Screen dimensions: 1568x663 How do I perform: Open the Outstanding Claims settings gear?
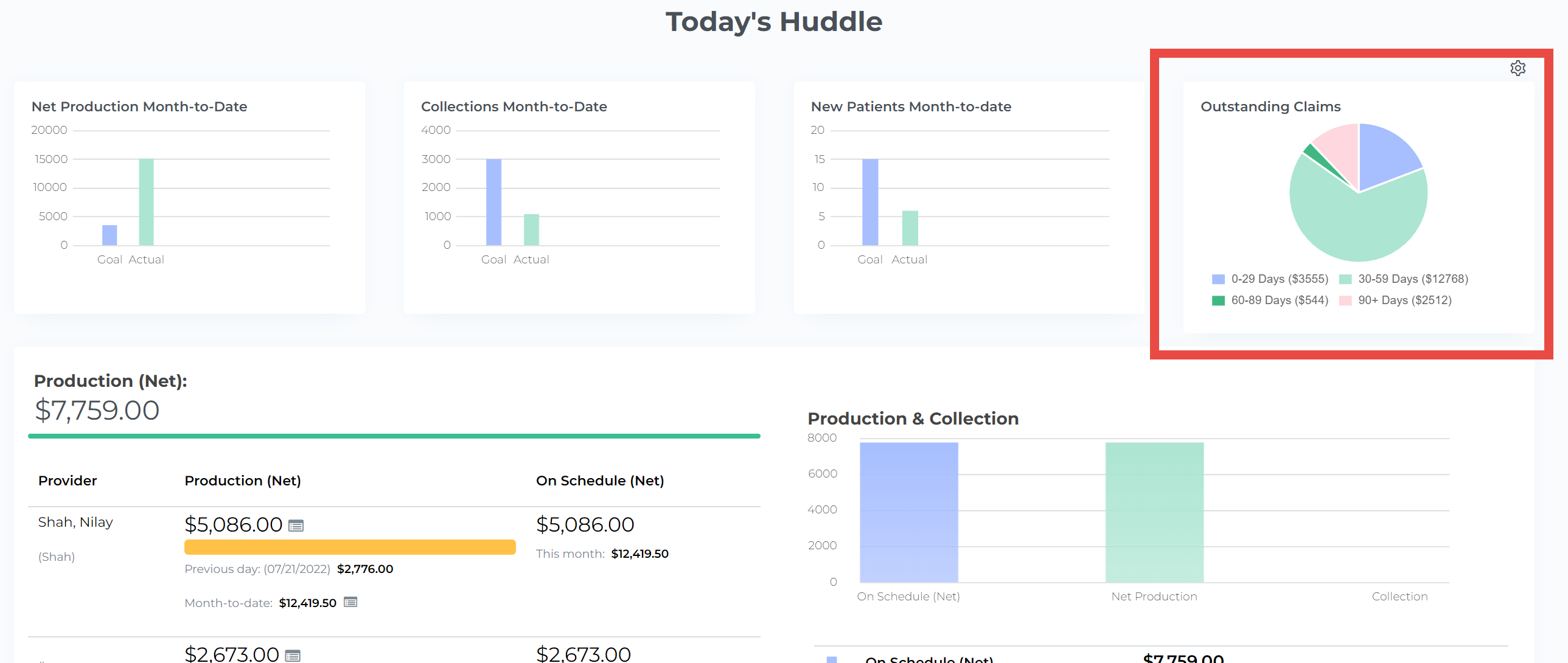[1517, 68]
